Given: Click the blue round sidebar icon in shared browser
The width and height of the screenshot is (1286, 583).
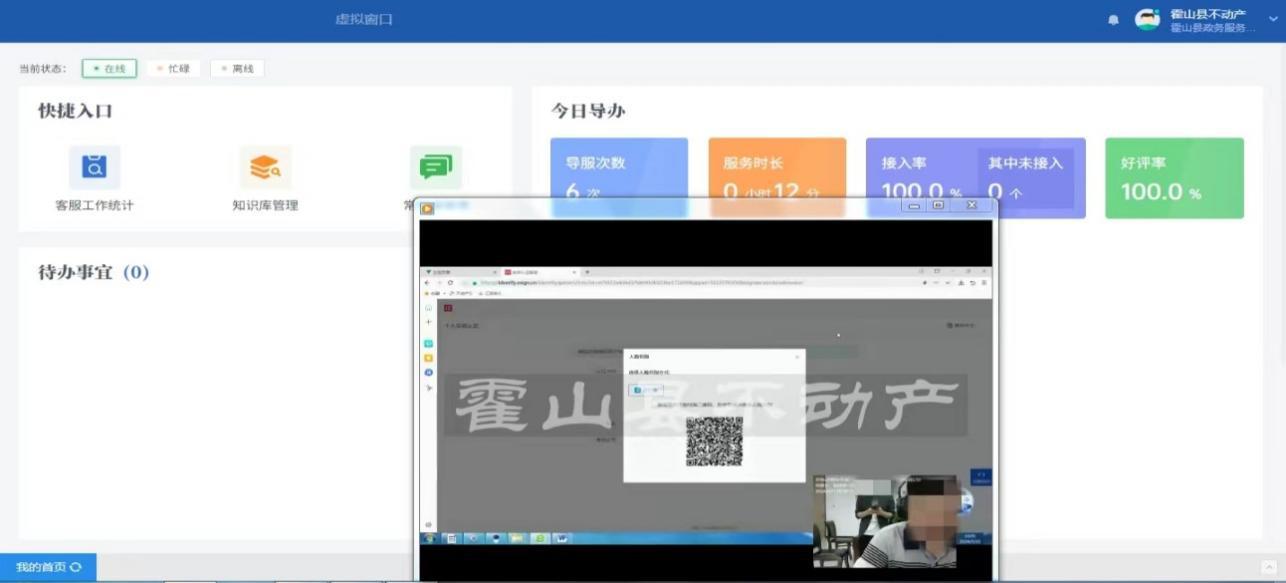Looking at the screenshot, I should pos(428,372).
